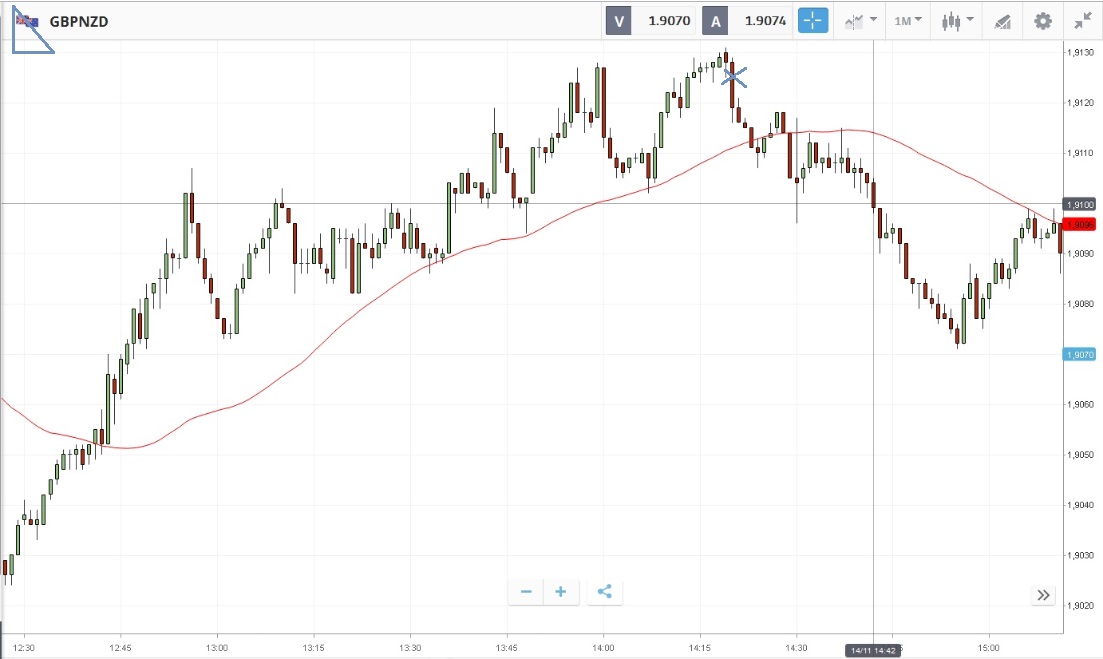Click the blue 1.9070 price tag
1103x659 pixels.
pos(1081,354)
